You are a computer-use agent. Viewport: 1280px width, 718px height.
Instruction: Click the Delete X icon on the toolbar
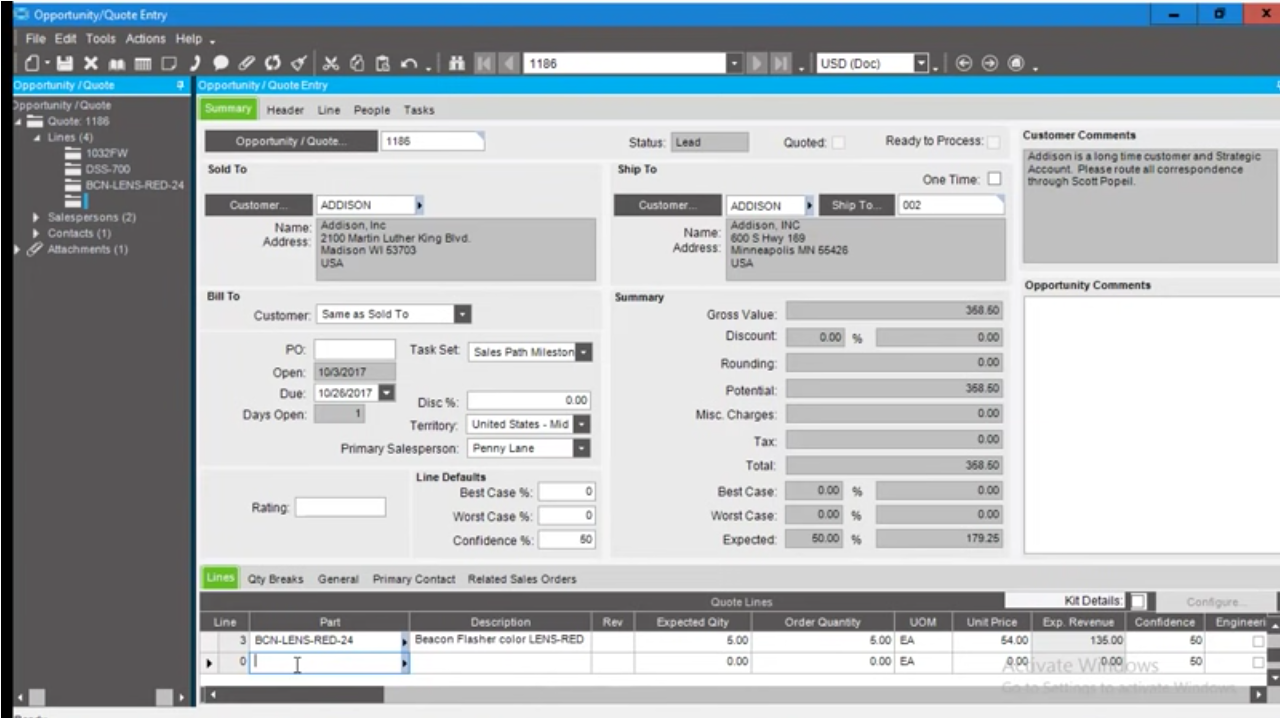pos(90,63)
